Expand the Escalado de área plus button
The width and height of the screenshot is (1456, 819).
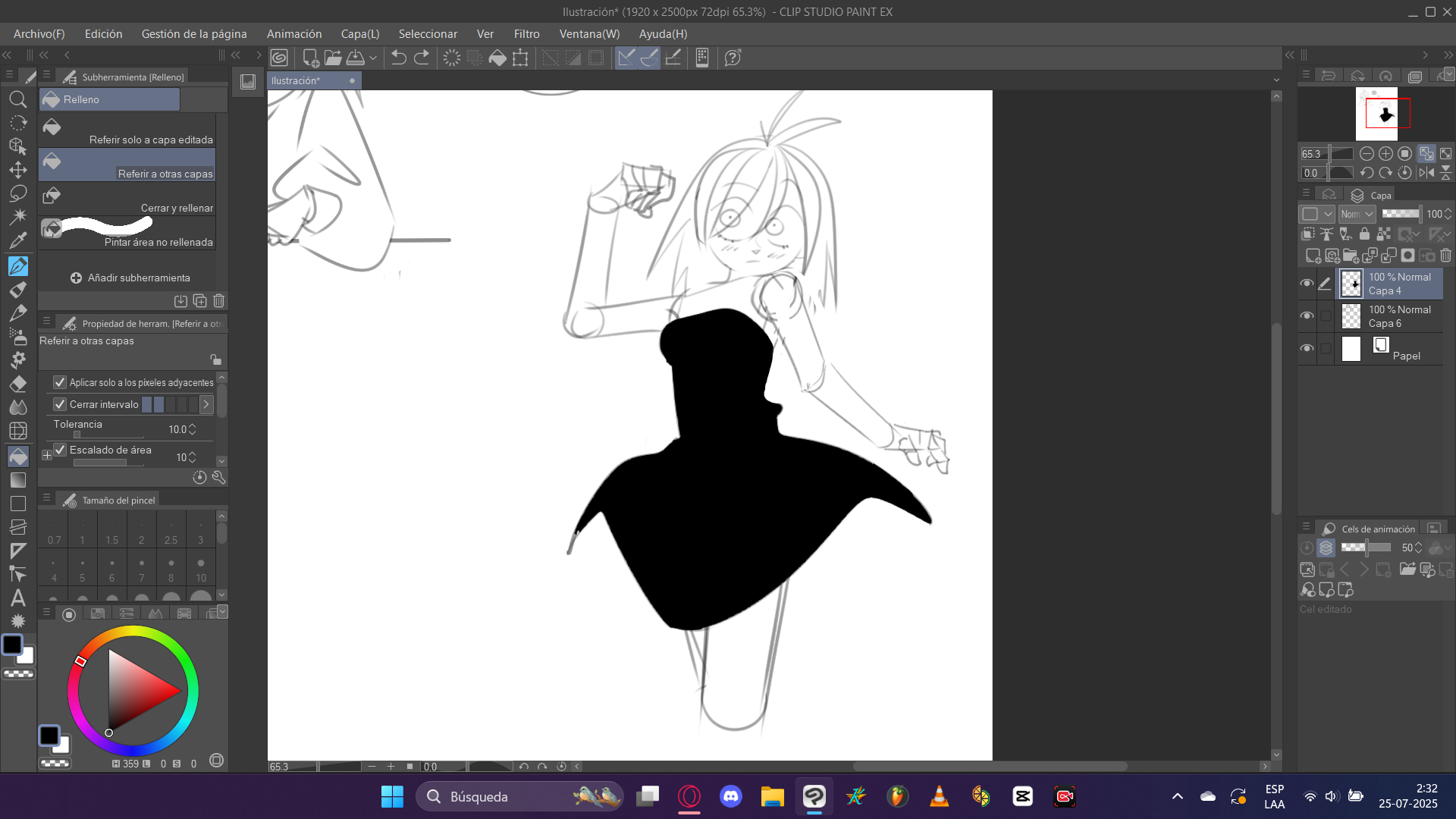[47, 455]
